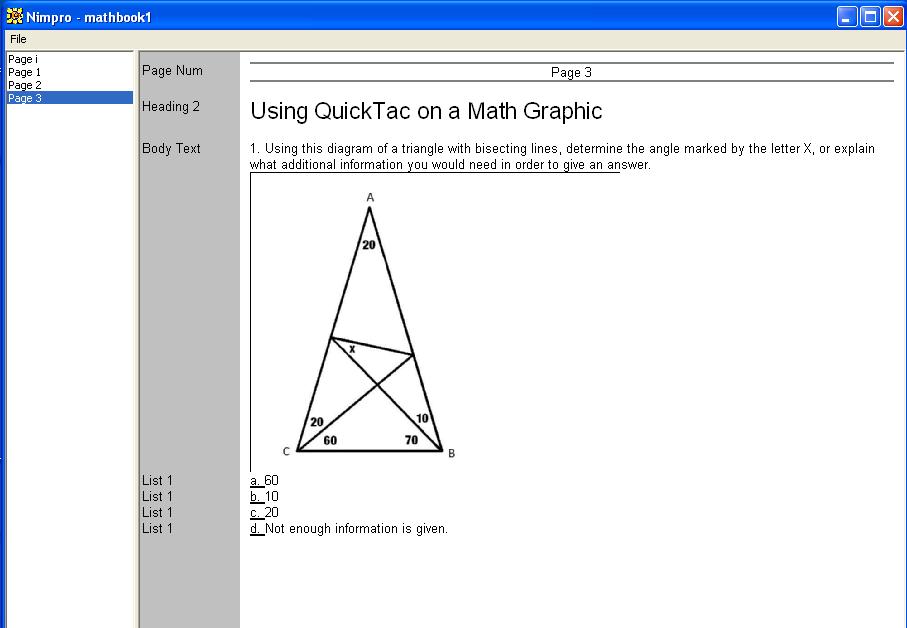Click the X angle mark in the diagram
The image size is (907, 628).
352,349
